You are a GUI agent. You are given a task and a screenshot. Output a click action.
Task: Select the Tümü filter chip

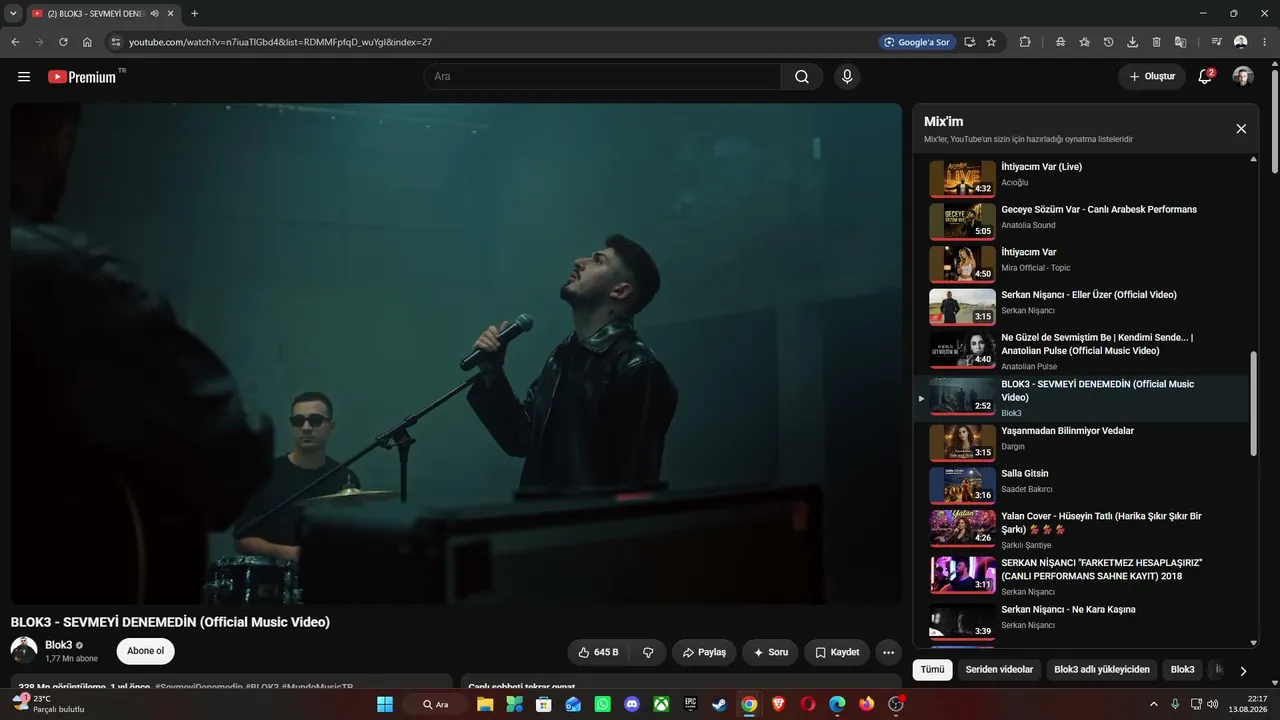click(x=932, y=670)
